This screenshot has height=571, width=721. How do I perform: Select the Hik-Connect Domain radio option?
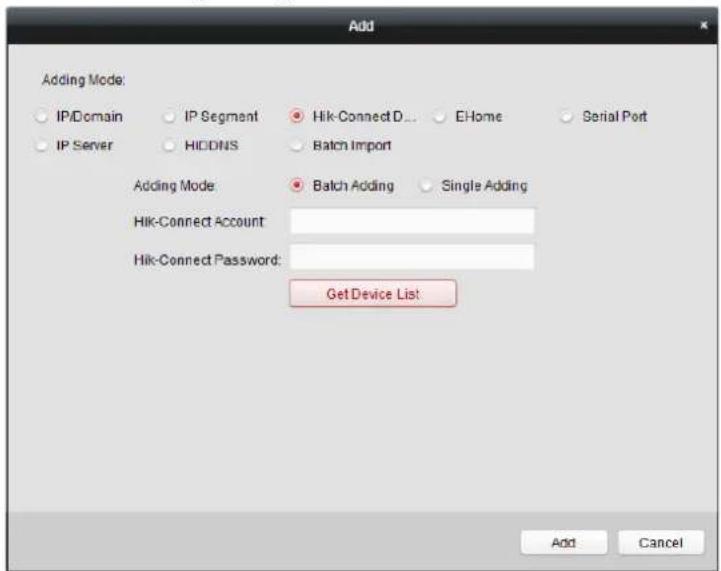coord(297,116)
